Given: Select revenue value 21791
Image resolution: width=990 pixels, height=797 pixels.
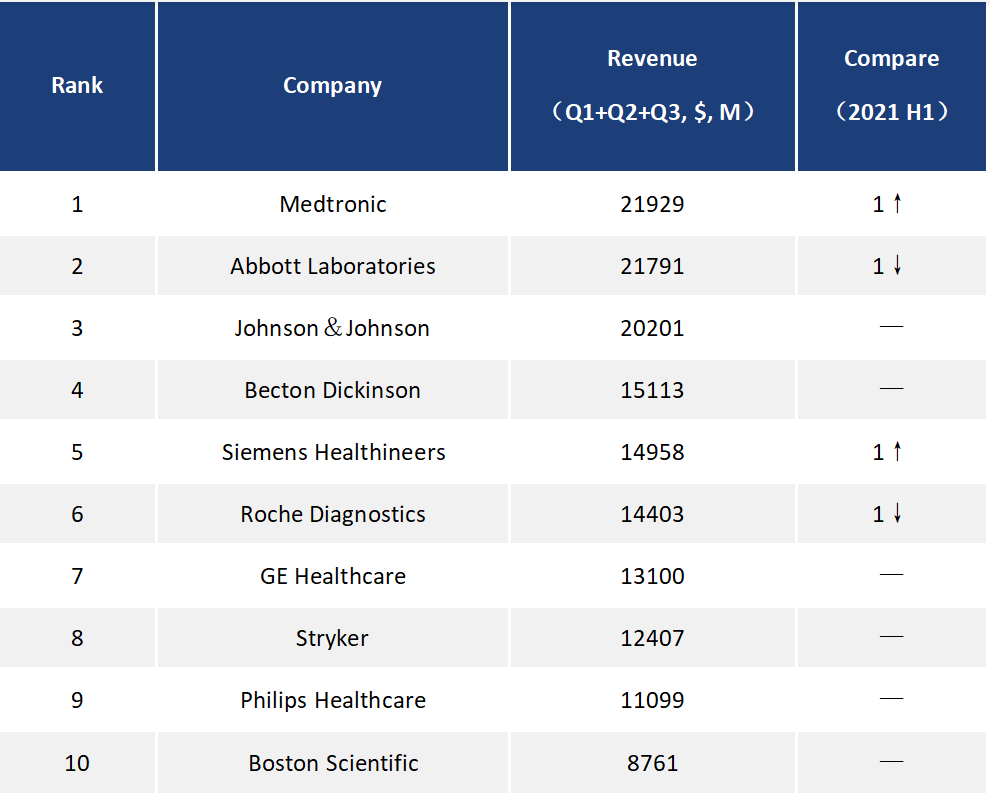Looking at the screenshot, I should tap(652, 266).
